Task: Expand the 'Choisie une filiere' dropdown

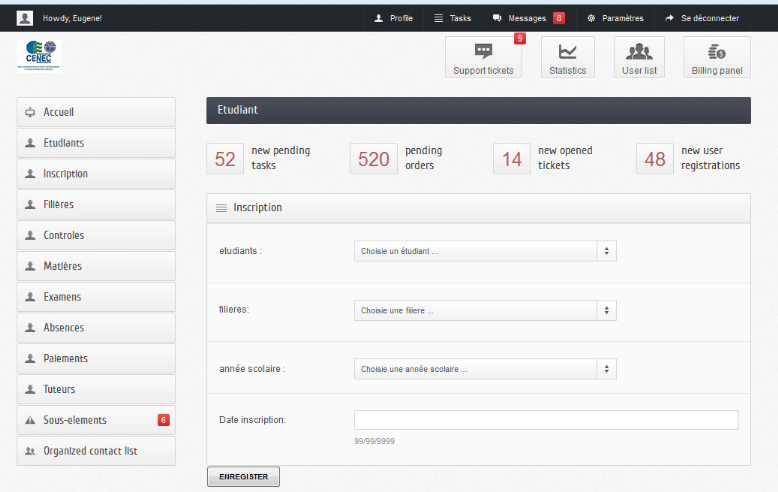Action: pos(485,311)
